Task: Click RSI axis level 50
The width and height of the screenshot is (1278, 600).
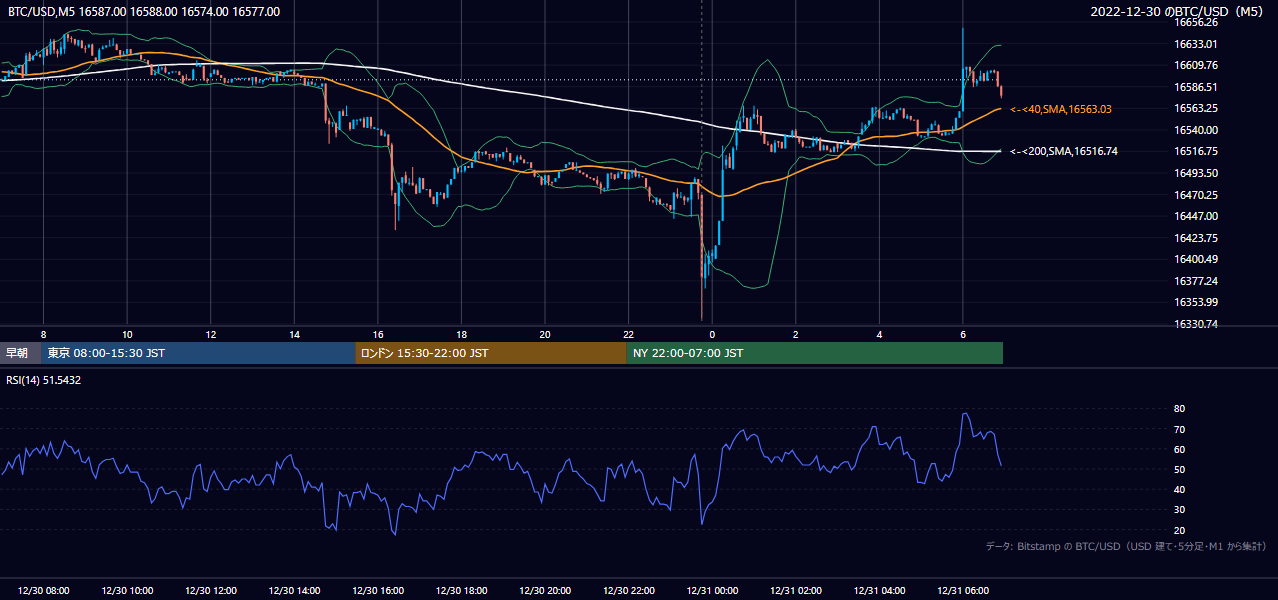Action: (1180, 469)
